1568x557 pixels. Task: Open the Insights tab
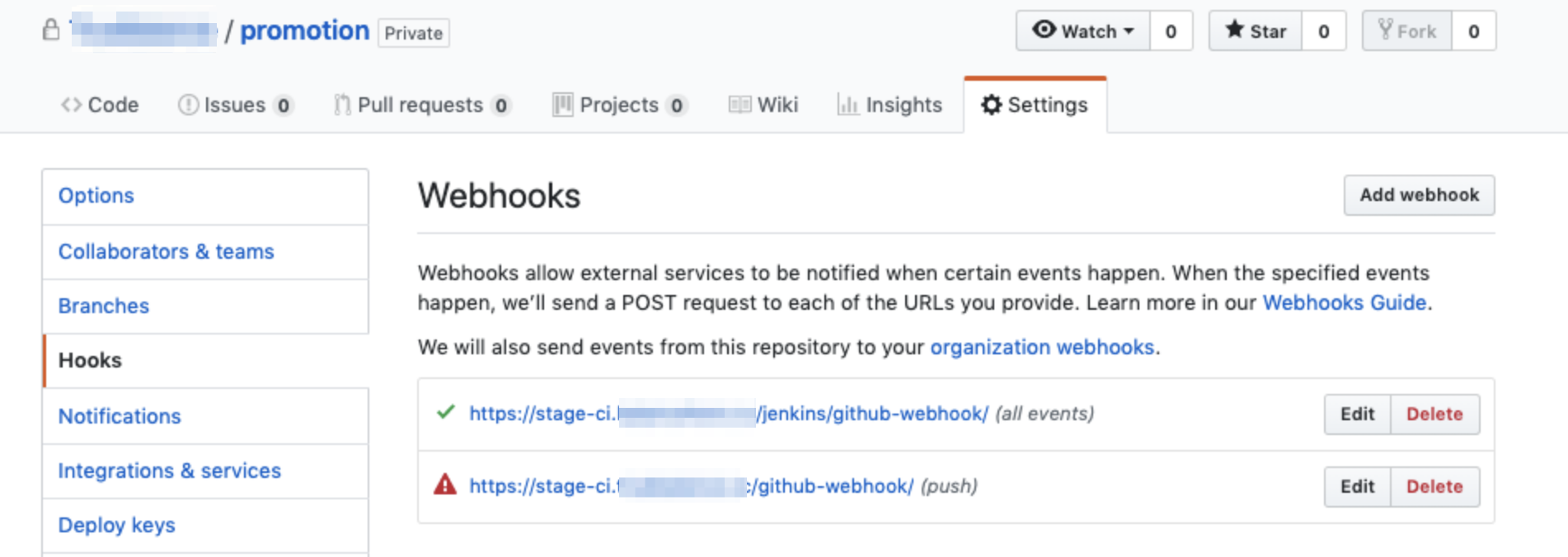[x=890, y=105]
